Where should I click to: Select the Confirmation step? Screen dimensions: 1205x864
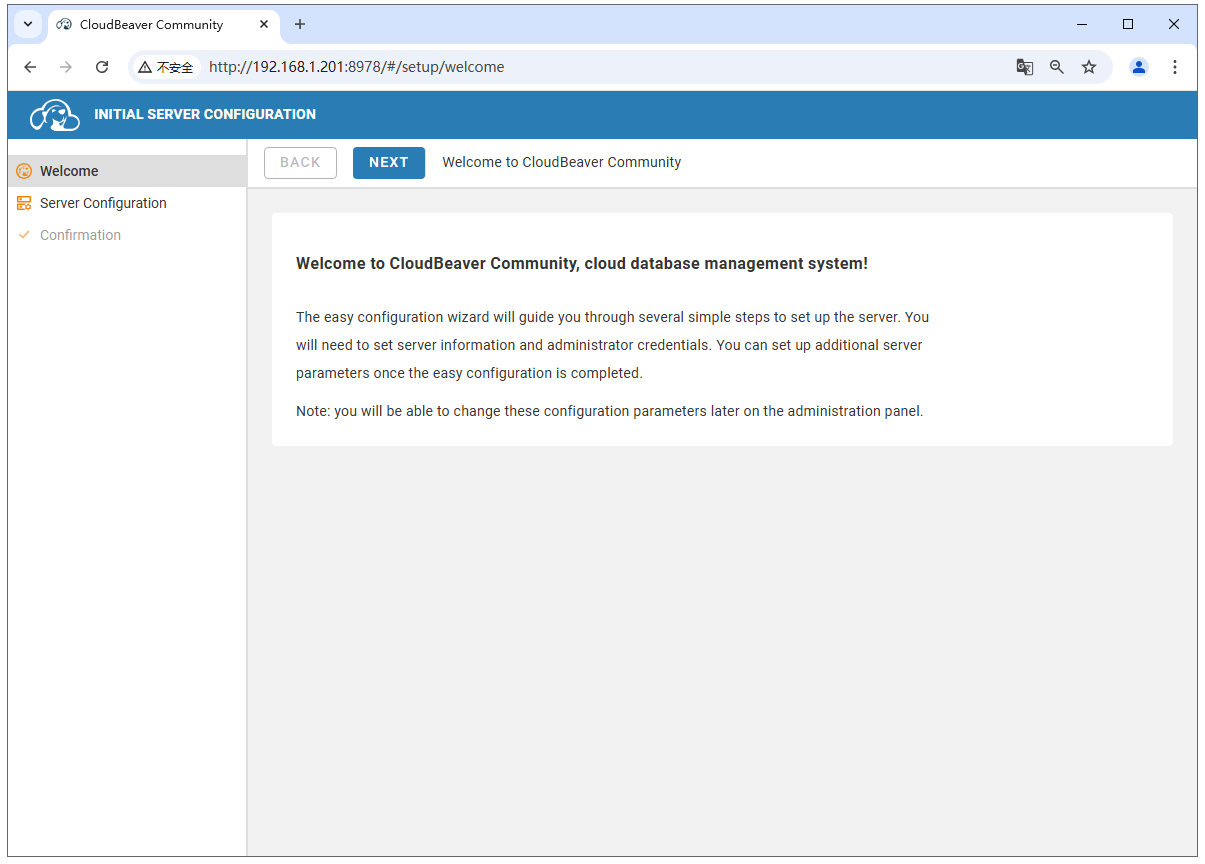127,235
